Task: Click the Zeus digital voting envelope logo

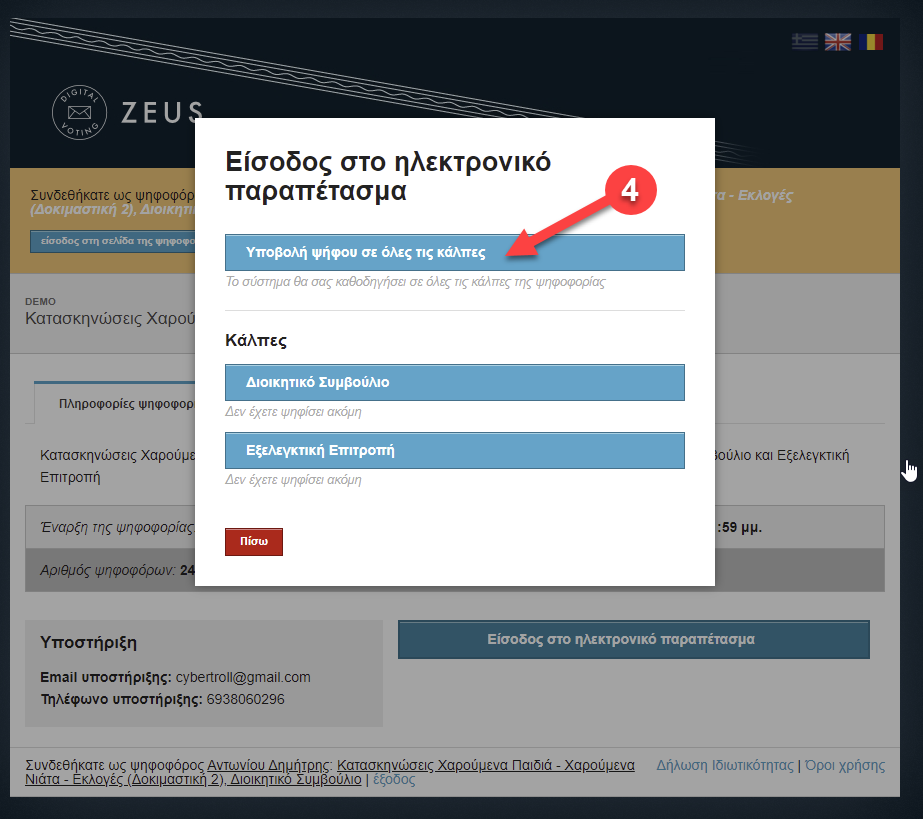Action: [x=79, y=112]
